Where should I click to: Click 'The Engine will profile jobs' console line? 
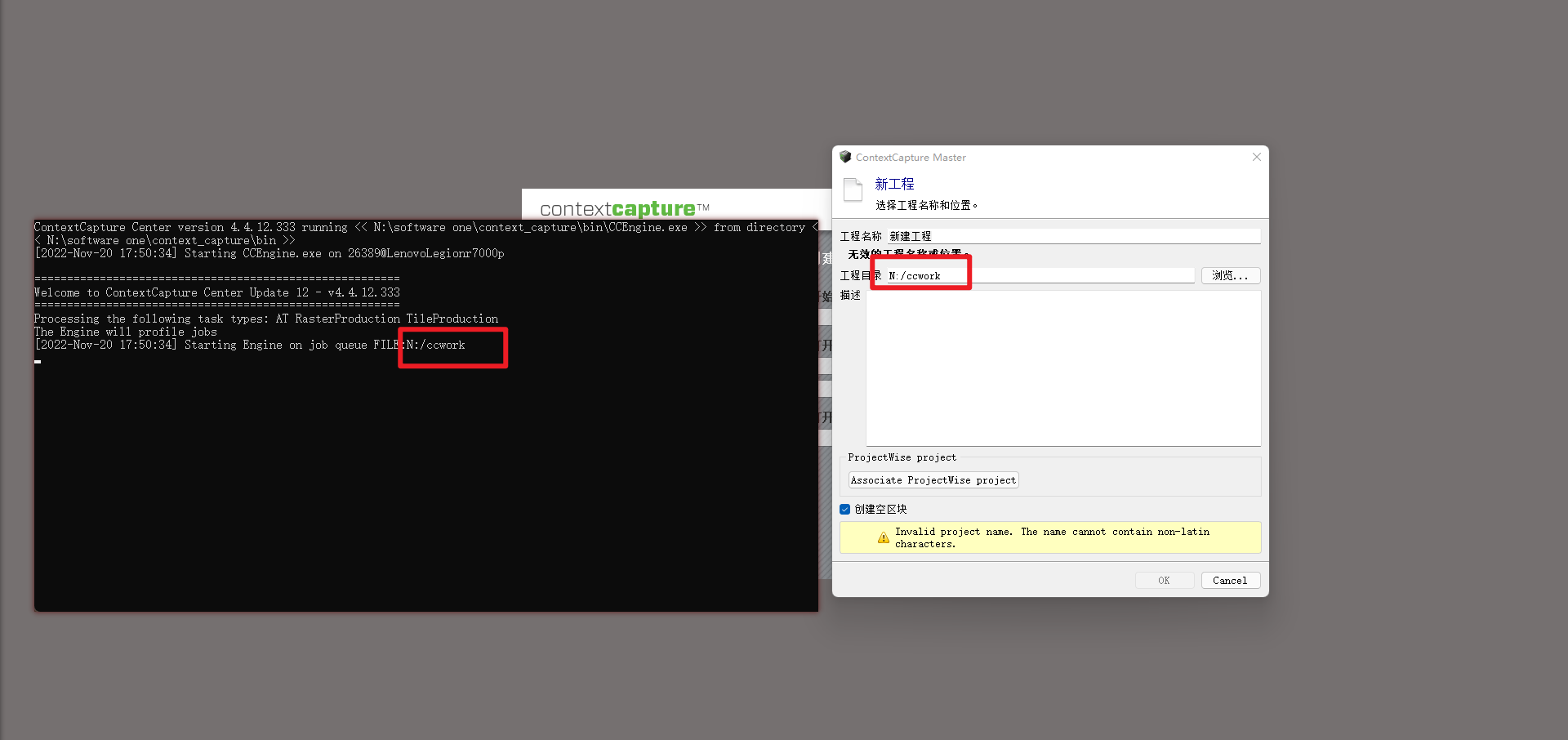coord(126,332)
